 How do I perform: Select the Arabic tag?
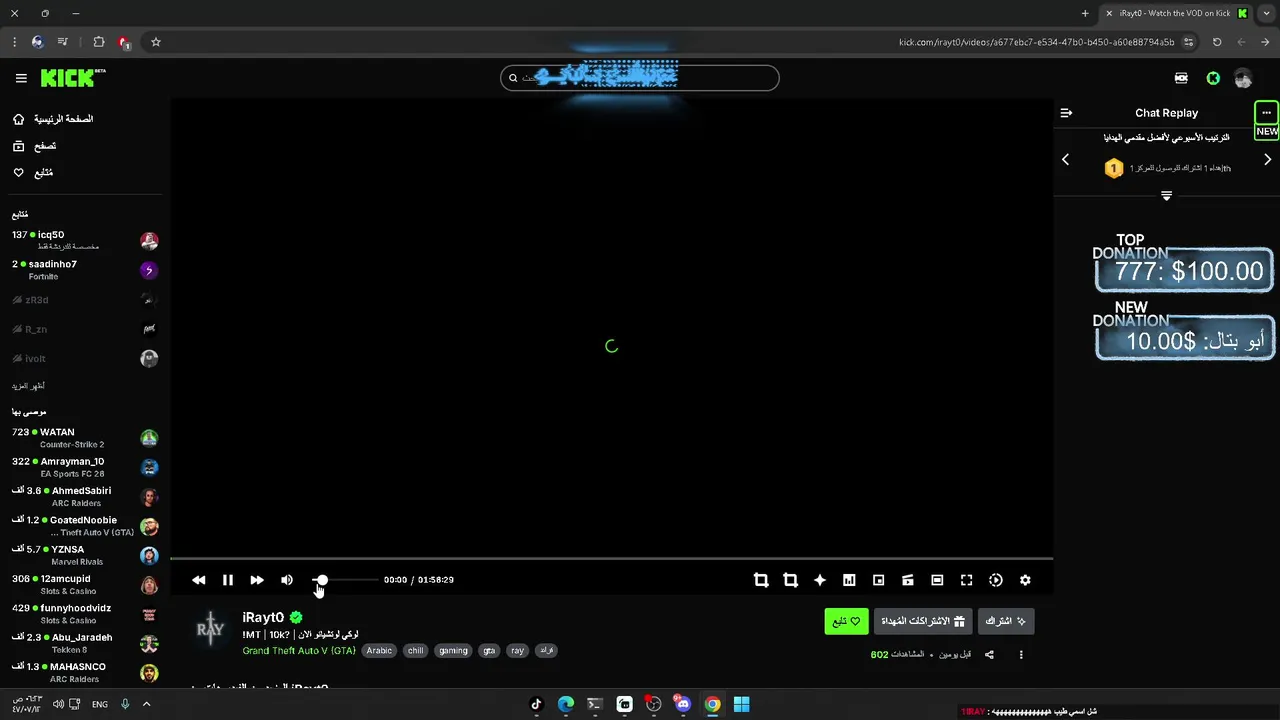379,650
